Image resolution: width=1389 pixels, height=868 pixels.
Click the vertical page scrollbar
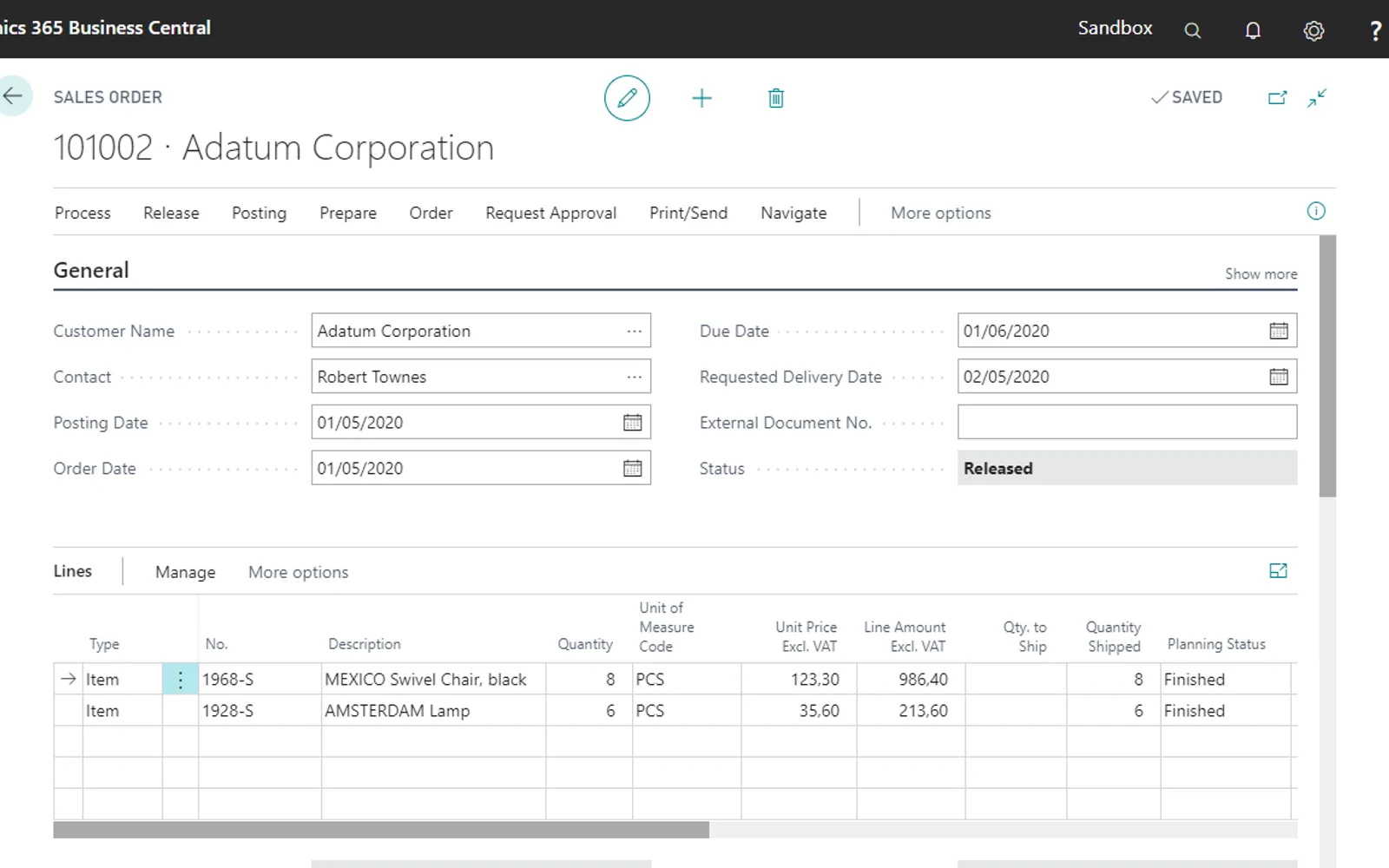click(1327, 365)
